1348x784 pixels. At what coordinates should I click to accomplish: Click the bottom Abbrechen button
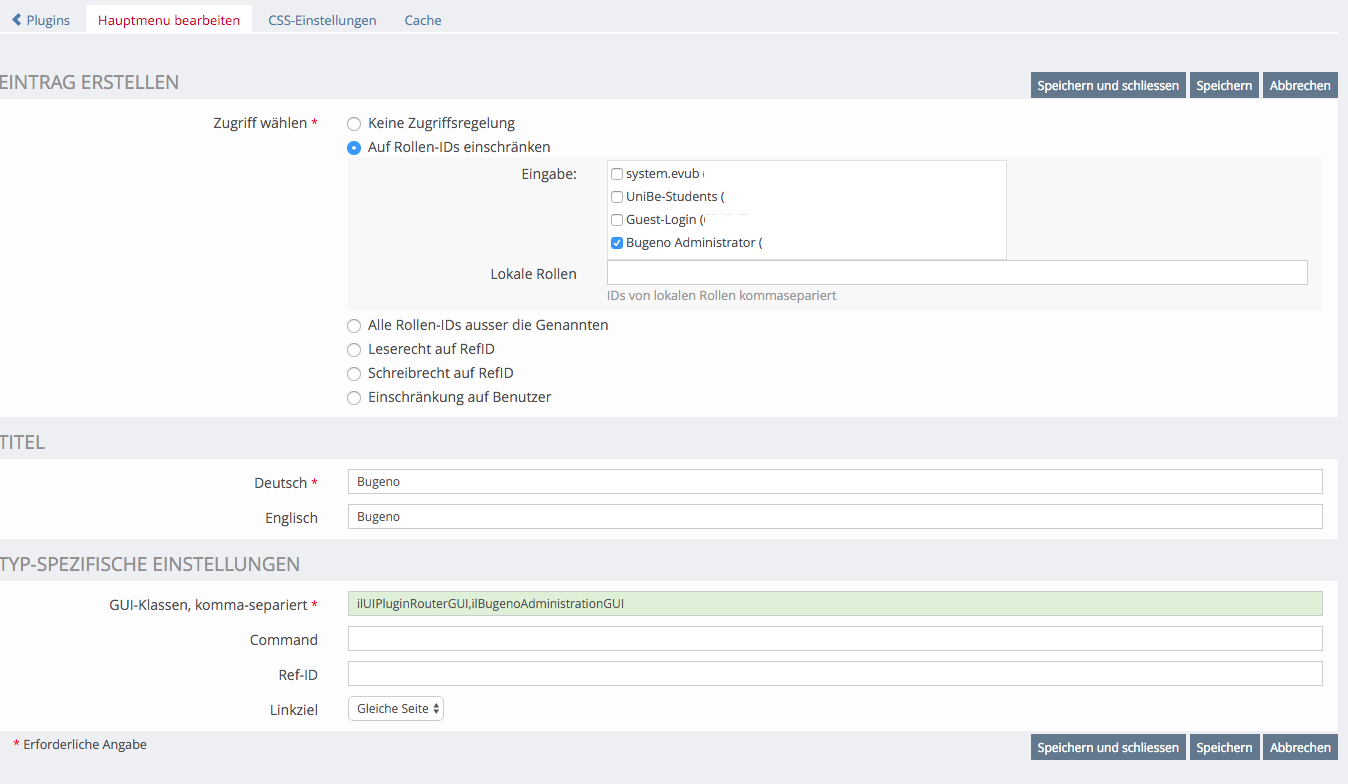point(1300,748)
